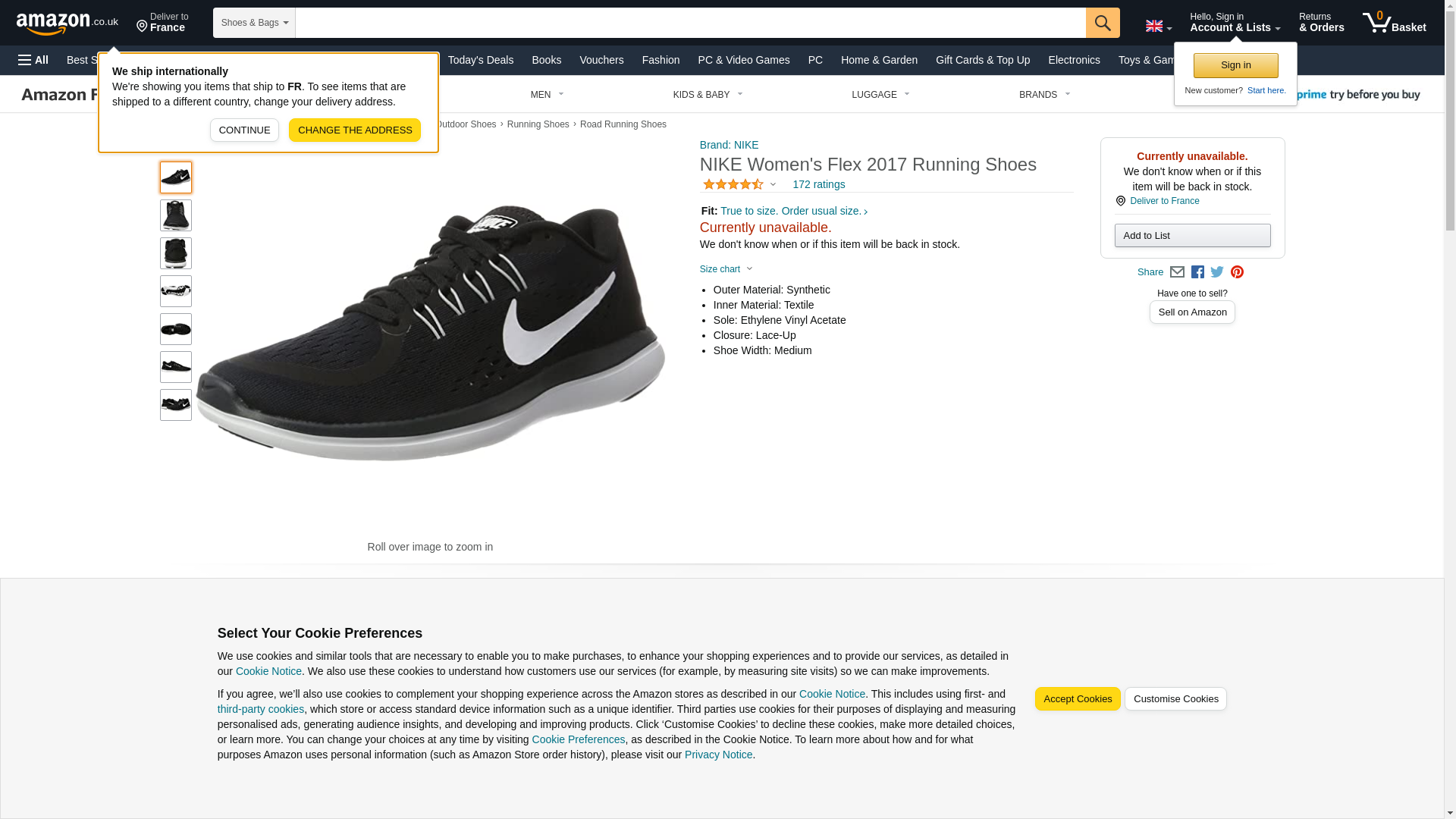Click into the search input field
Image resolution: width=1456 pixels, height=819 pixels.
[x=690, y=23]
